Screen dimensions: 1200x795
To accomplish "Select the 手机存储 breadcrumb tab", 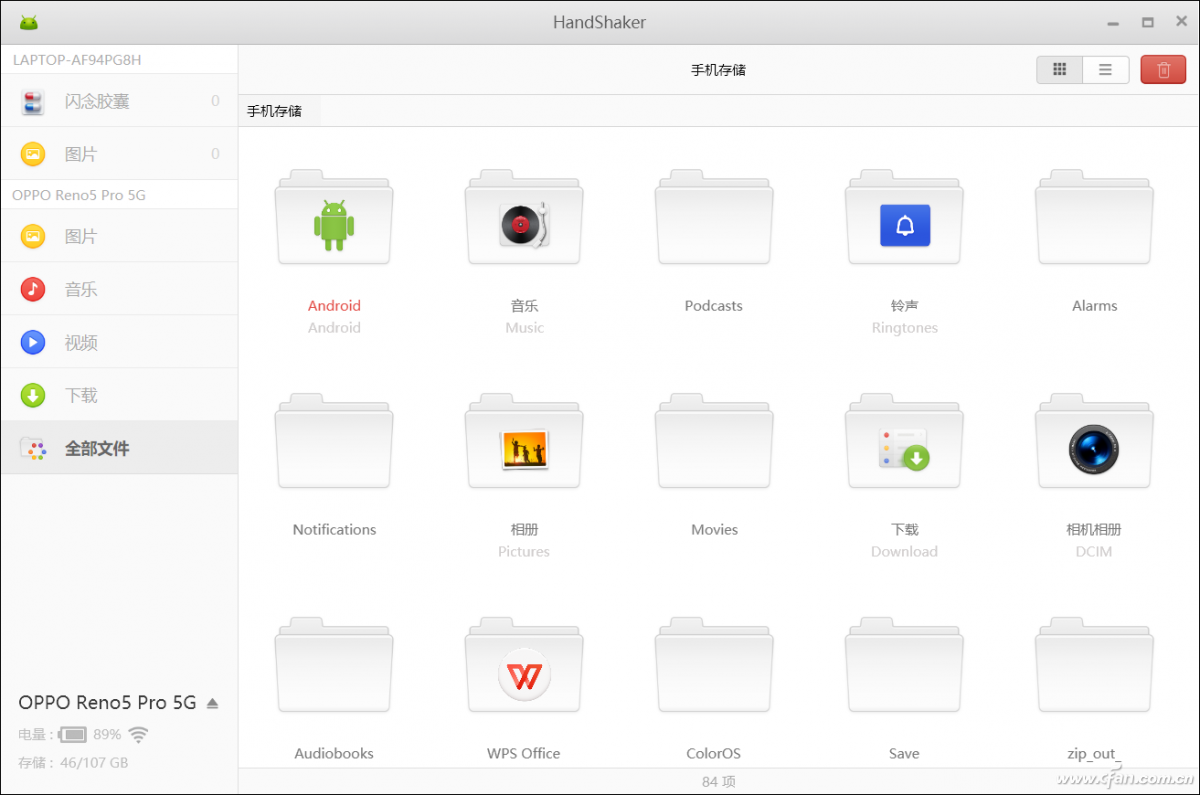I will click(x=275, y=110).
